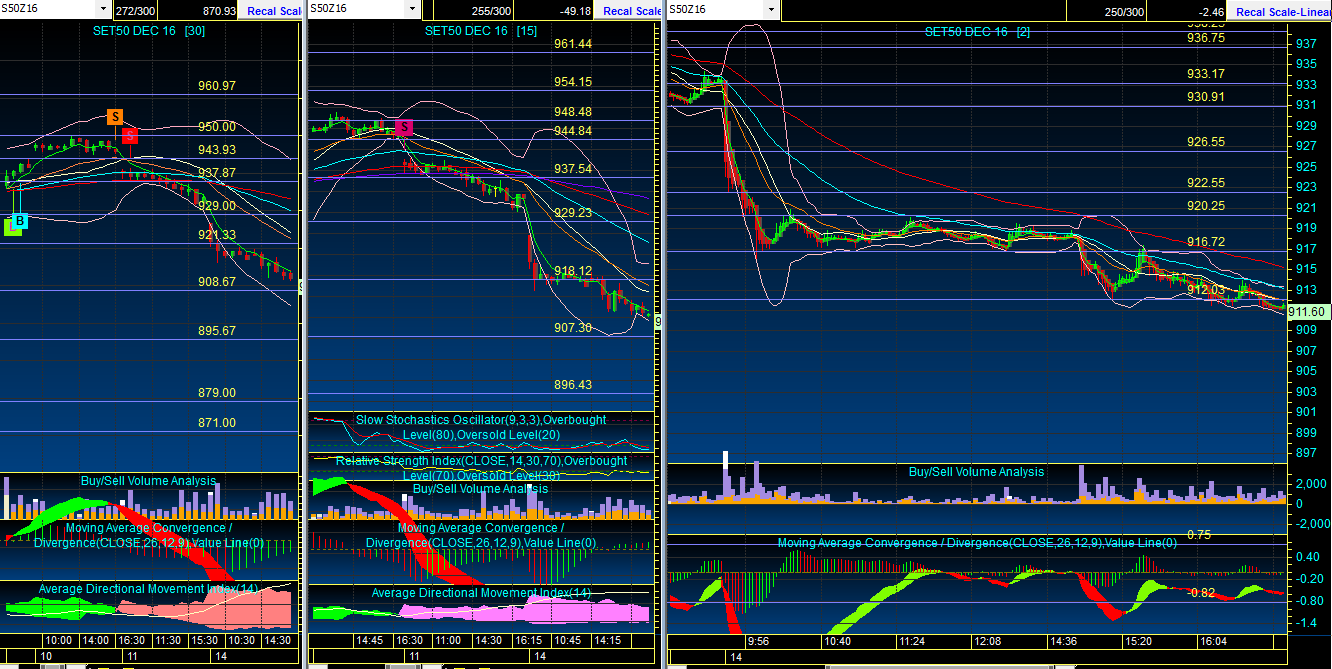
Task: Click the 937.87 price level label
Action: tap(217, 173)
